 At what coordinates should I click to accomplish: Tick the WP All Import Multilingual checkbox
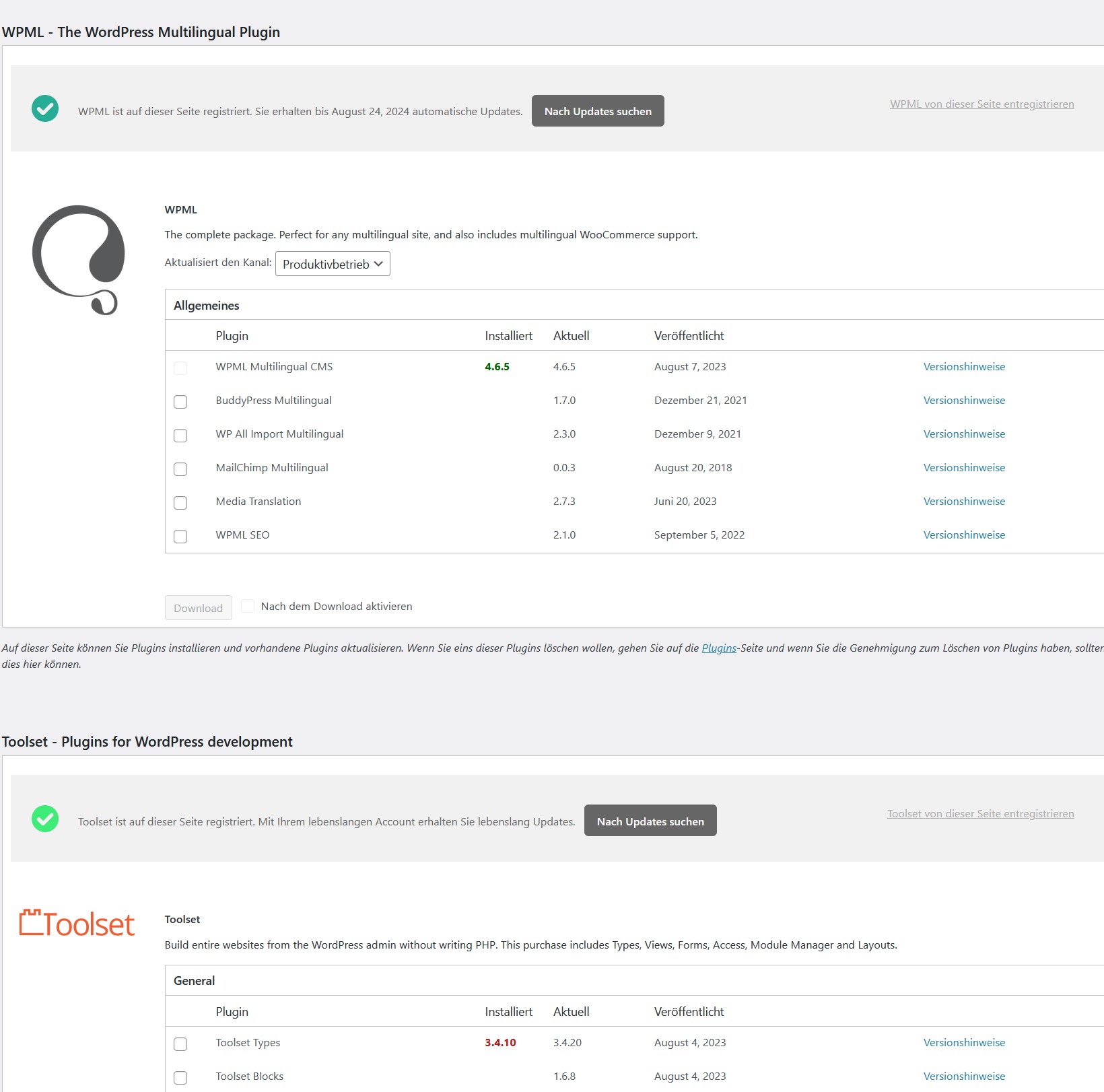[x=180, y=436]
